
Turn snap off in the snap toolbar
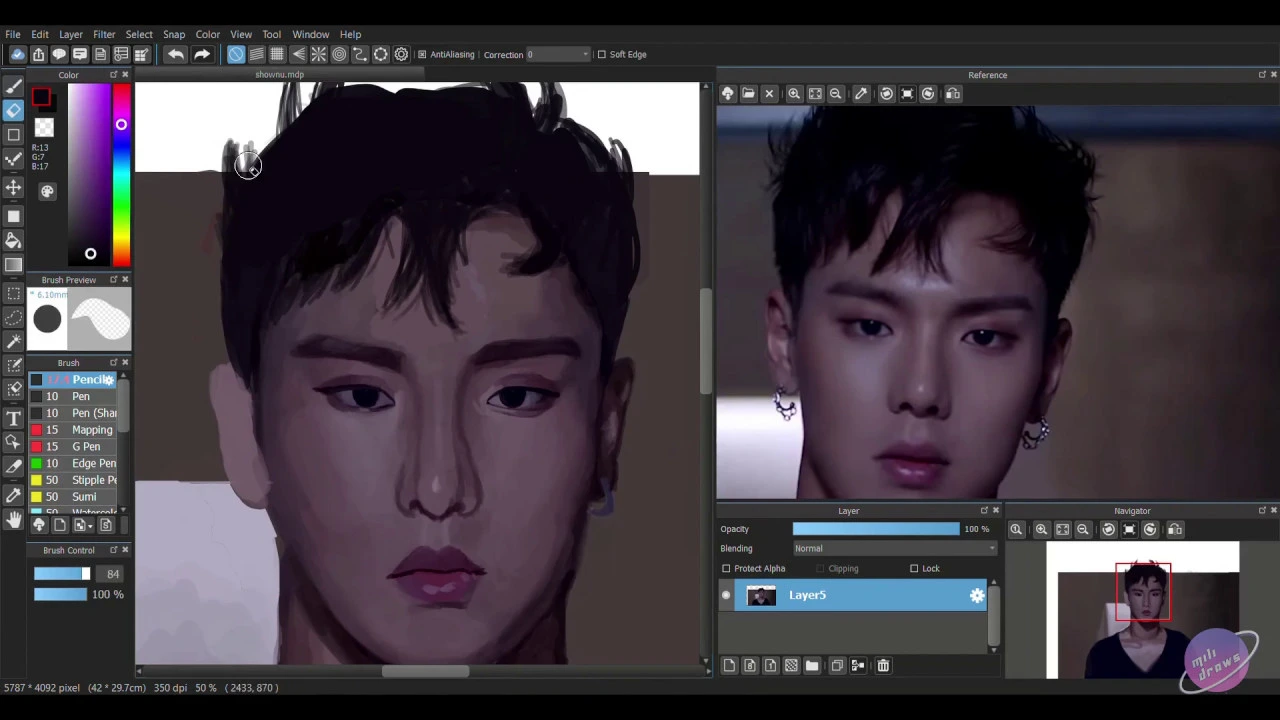[x=236, y=54]
